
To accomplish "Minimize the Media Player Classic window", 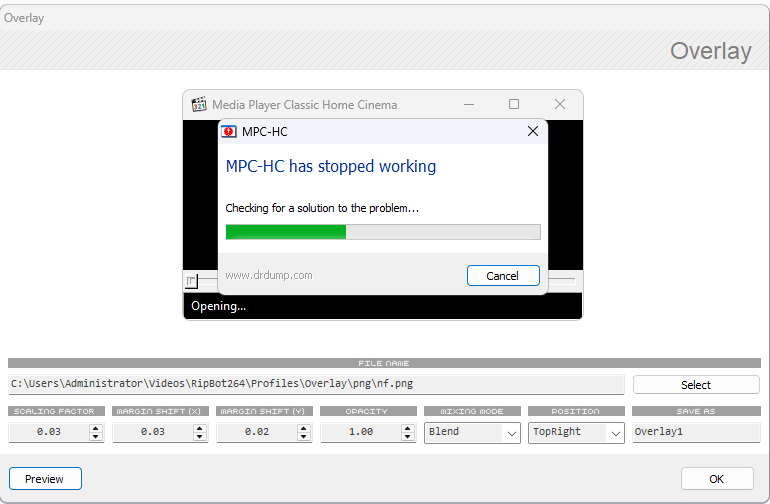I will tap(469, 104).
